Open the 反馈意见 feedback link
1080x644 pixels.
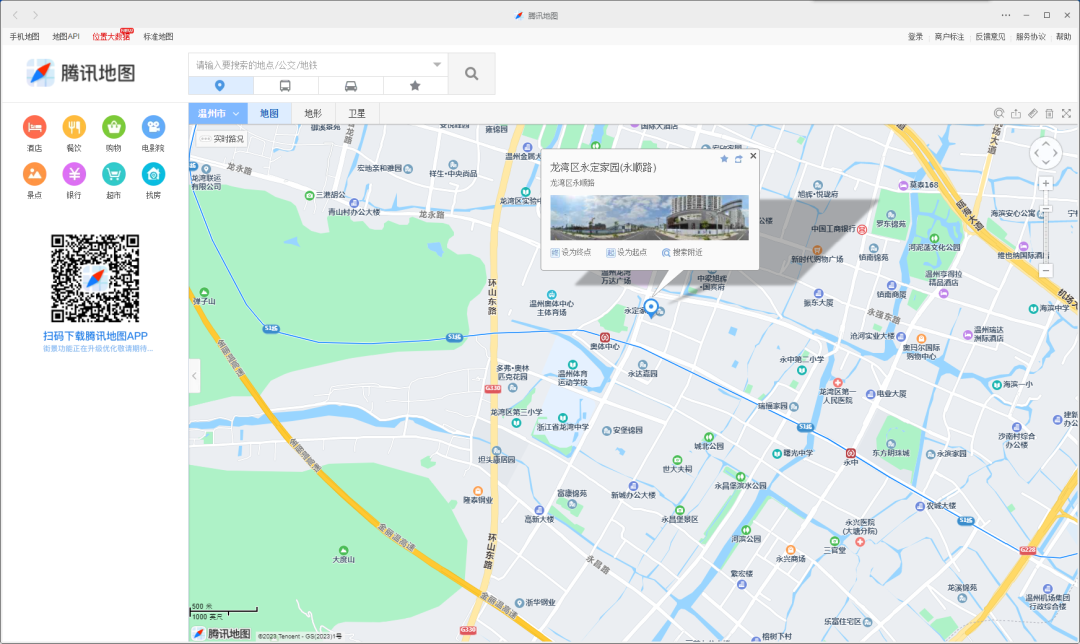[x=990, y=37]
